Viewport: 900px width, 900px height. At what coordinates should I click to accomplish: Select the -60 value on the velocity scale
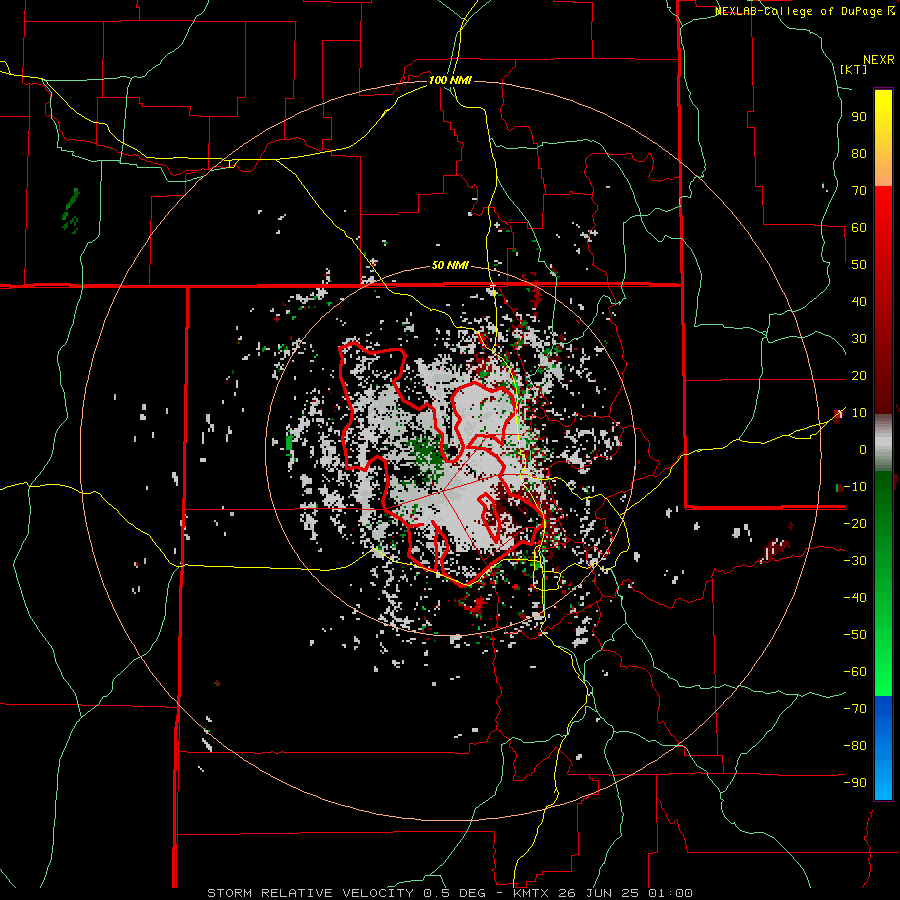point(855,672)
